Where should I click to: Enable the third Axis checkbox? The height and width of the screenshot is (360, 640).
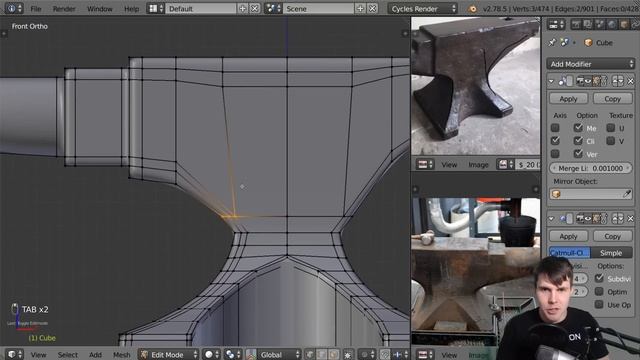[555, 153]
